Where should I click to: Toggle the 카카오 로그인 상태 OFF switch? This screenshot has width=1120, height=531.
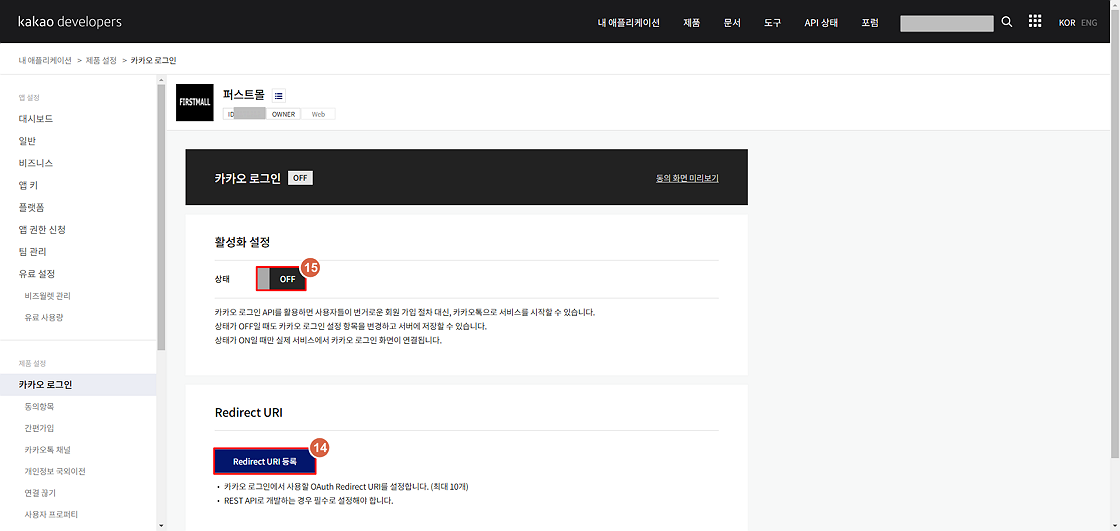point(281,279)
